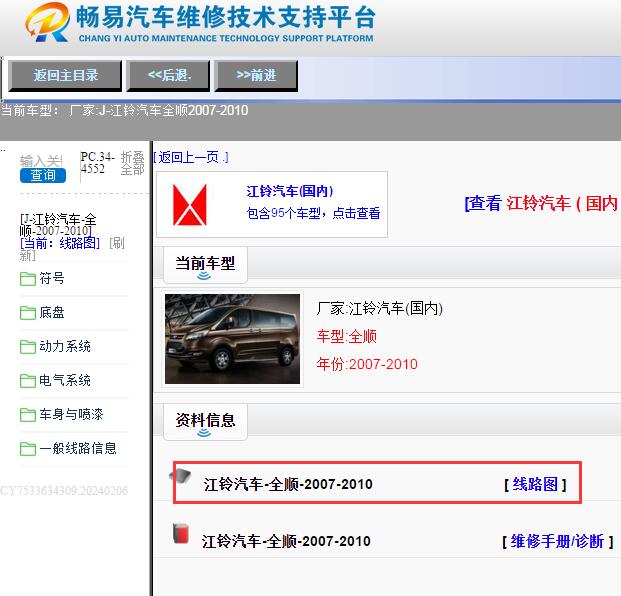Click the 查询 search button

point(43,175)
